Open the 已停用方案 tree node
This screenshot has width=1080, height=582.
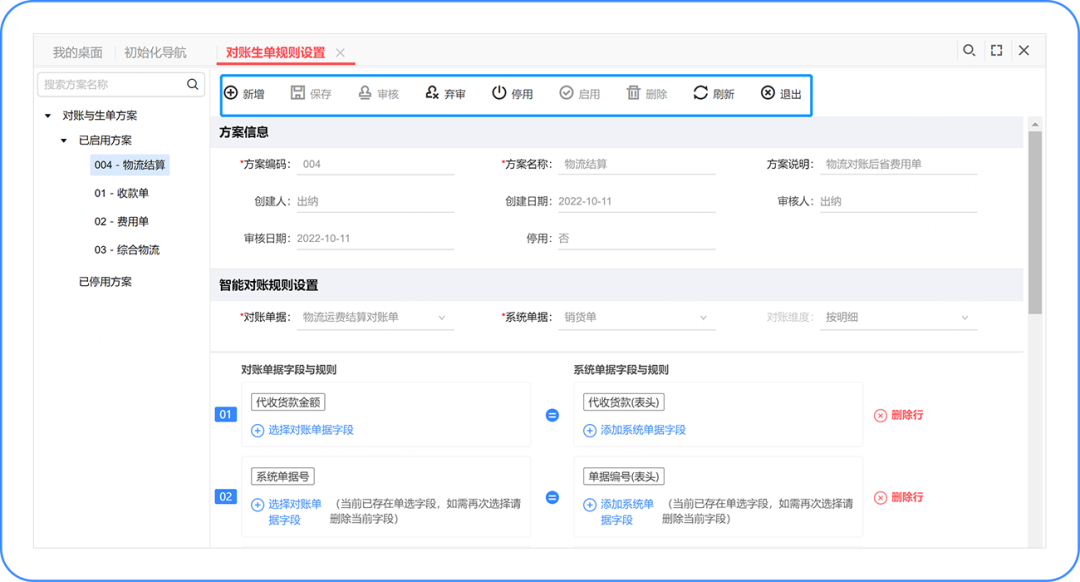coord(105,282)
